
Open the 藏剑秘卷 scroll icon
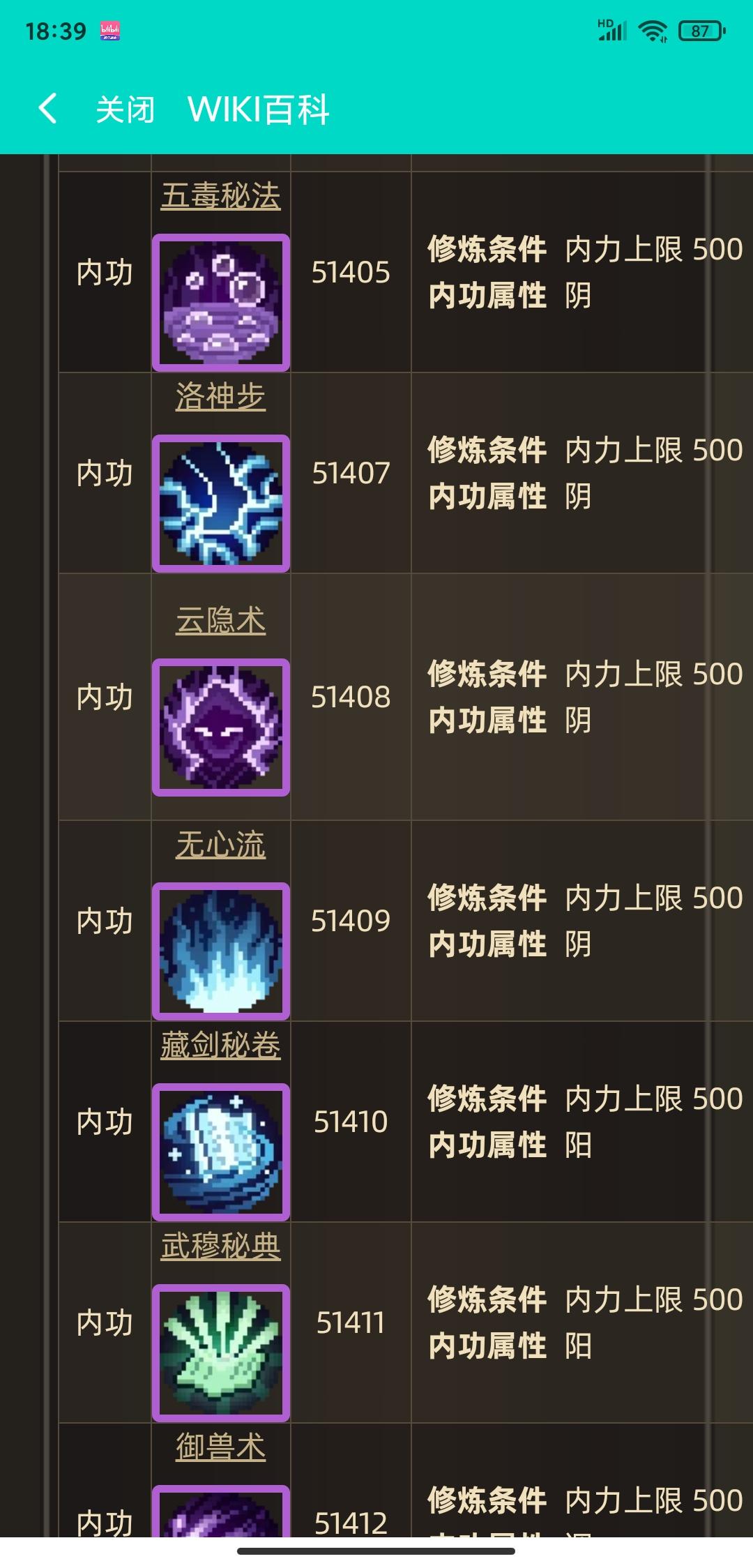click(221, 1152)
